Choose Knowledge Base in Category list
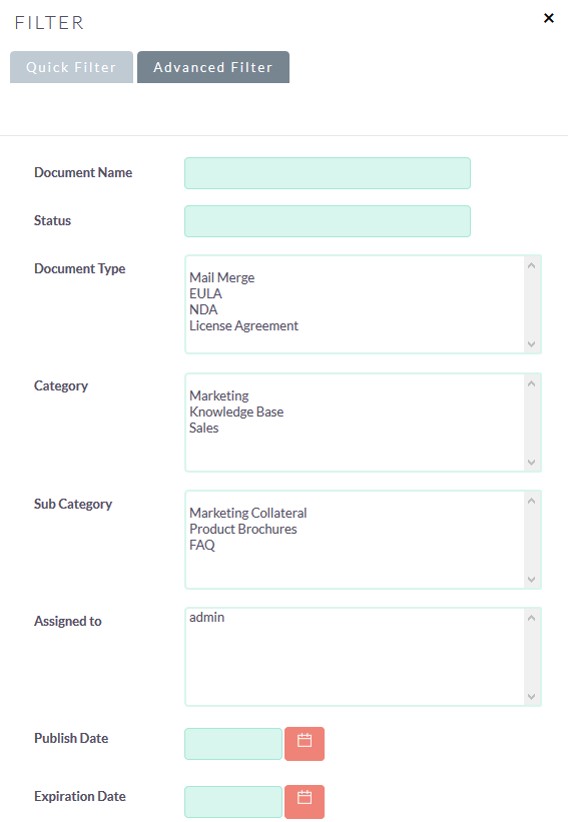 237,412
